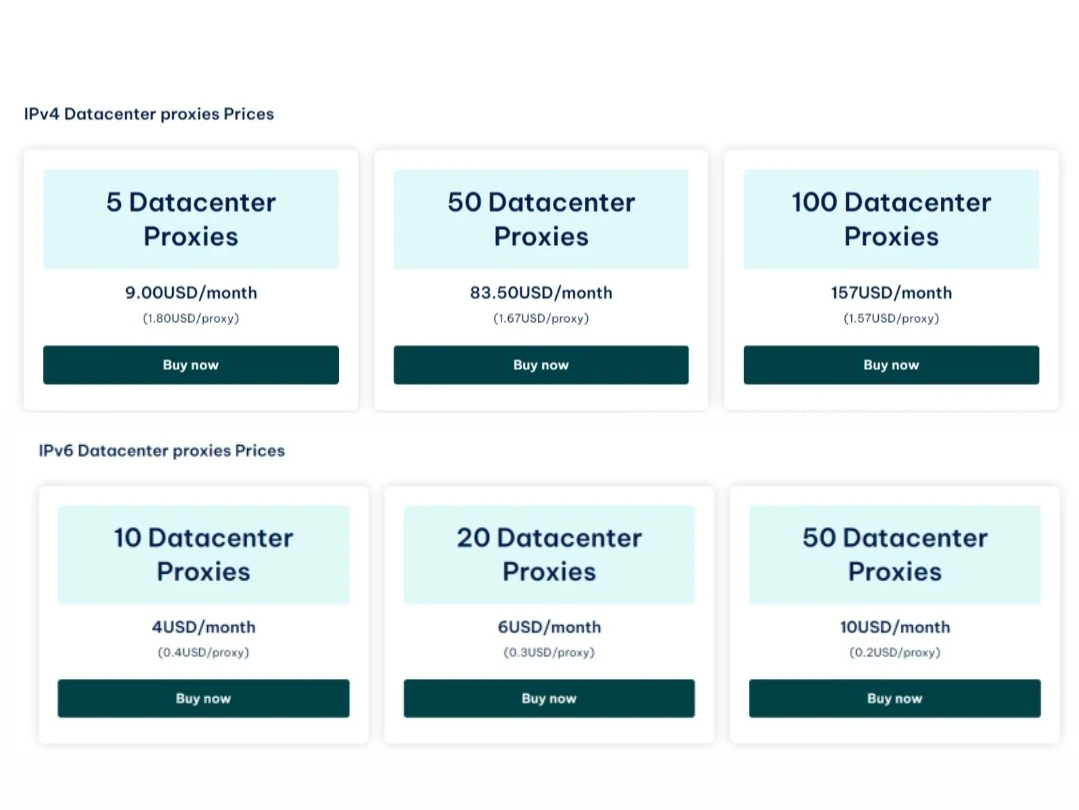Click the 6USD/month price text
1079x810 pixels.
(x=548, y=627)
